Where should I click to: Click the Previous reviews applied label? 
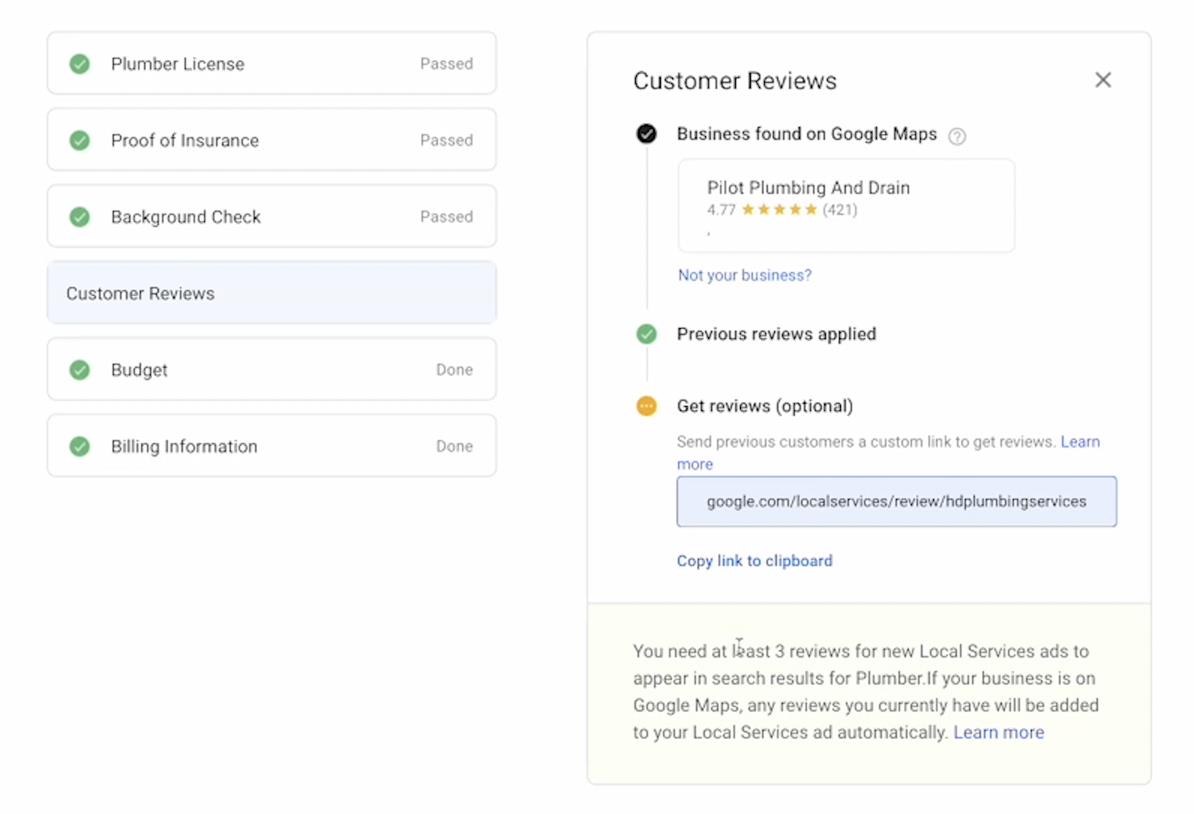776,334
